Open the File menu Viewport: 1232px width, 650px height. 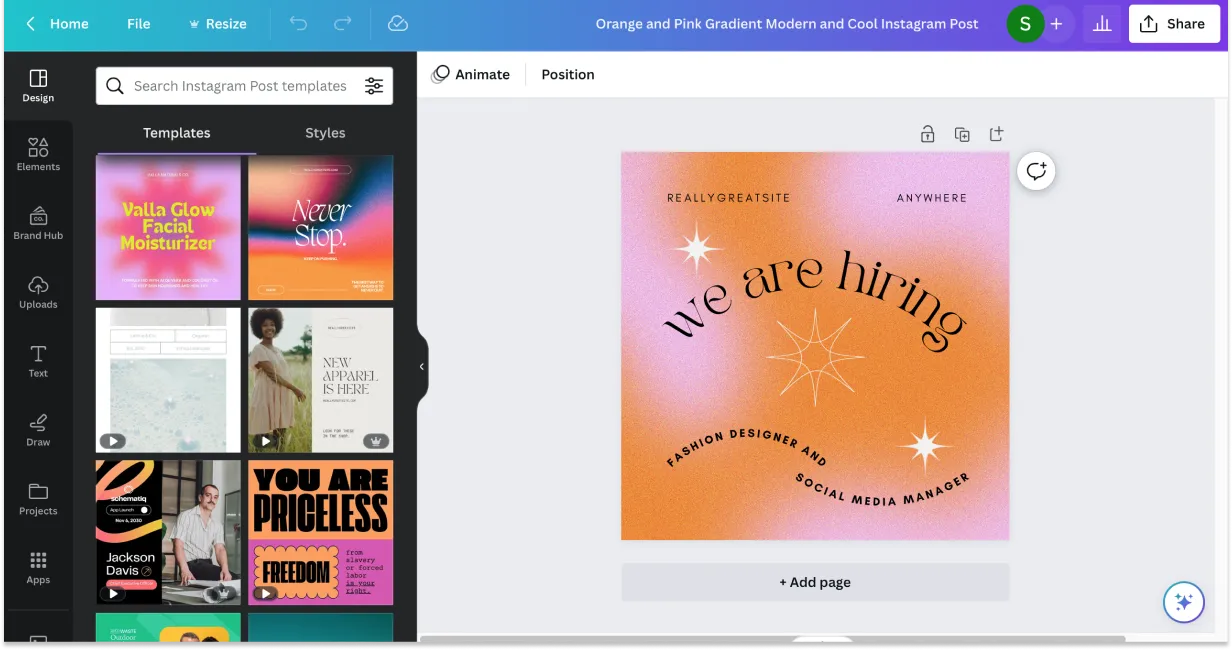[139, 24]
